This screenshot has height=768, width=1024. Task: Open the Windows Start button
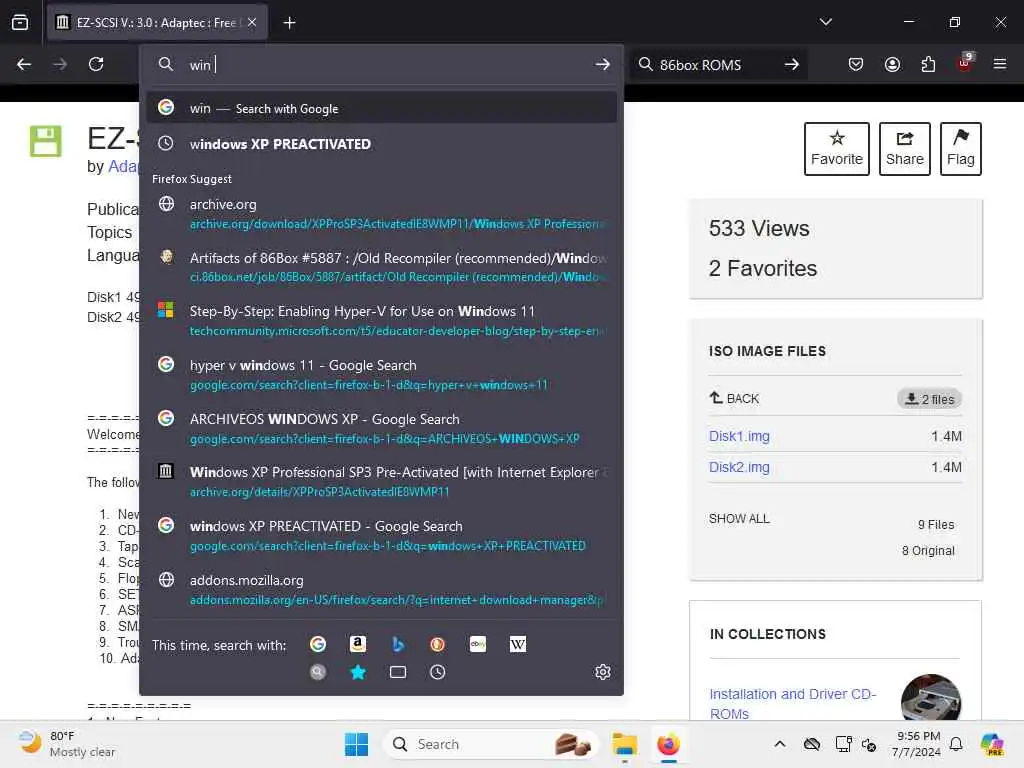(x=357, y=744)
